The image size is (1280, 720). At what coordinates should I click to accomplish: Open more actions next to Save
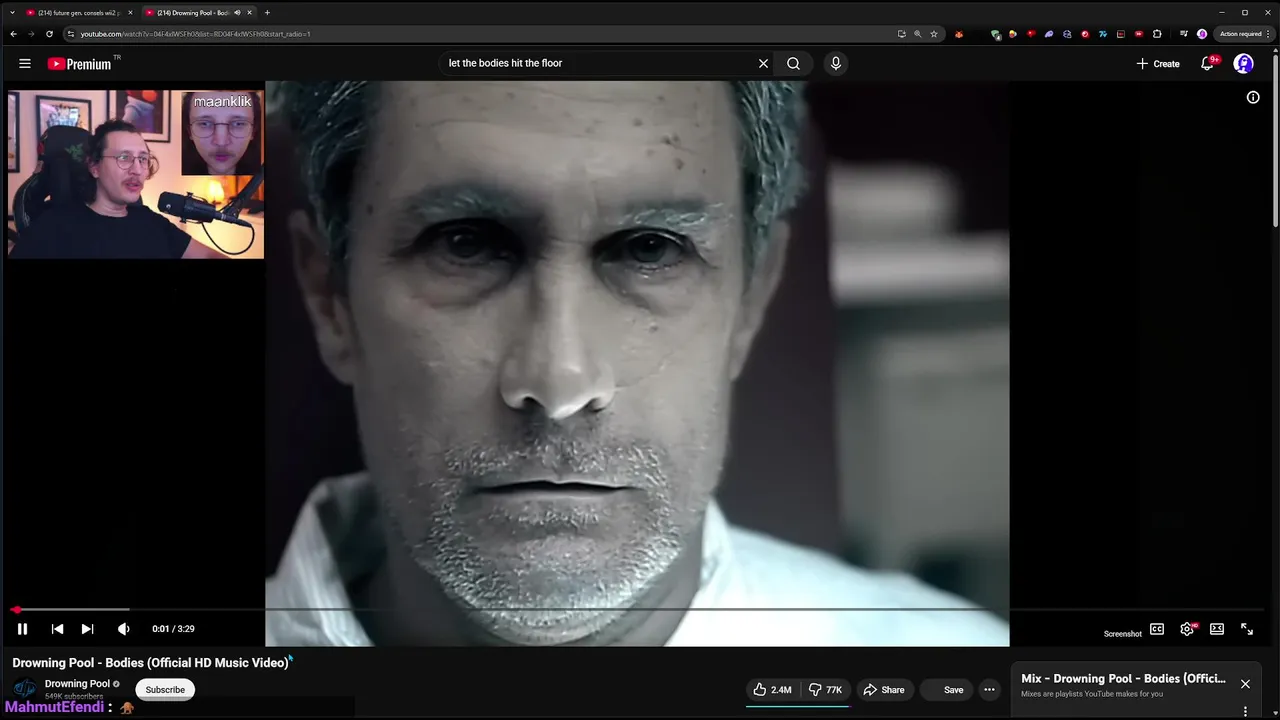click(989, 690)
